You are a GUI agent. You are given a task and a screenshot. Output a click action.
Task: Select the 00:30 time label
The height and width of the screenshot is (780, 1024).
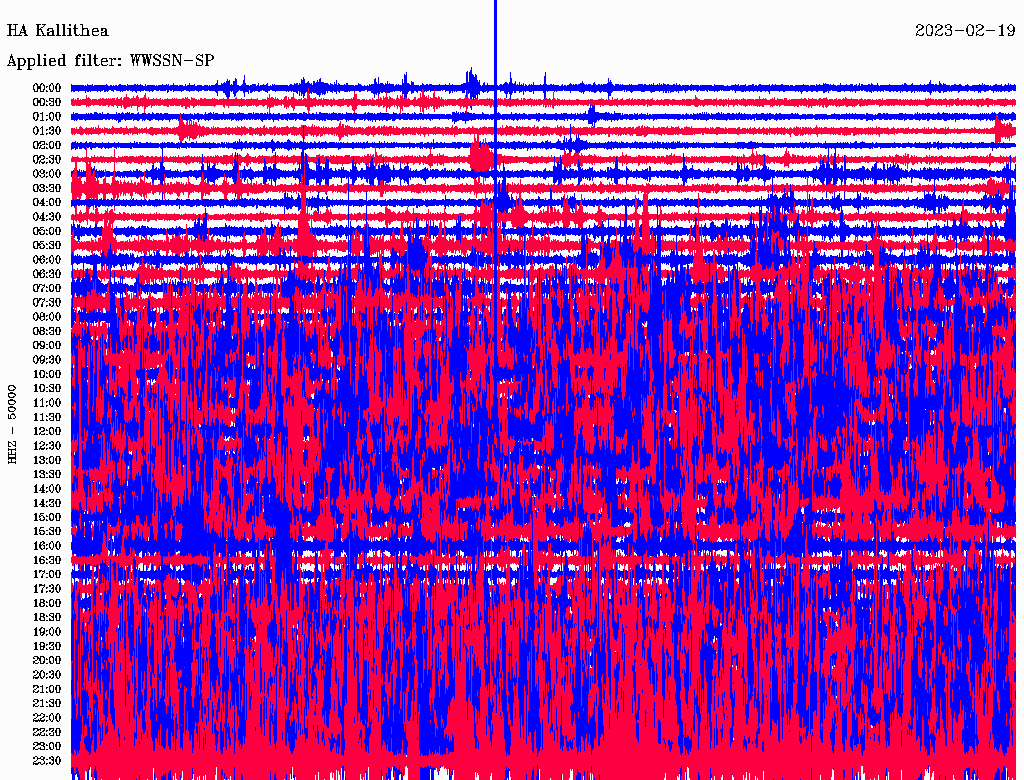click(x=47, y=103)
